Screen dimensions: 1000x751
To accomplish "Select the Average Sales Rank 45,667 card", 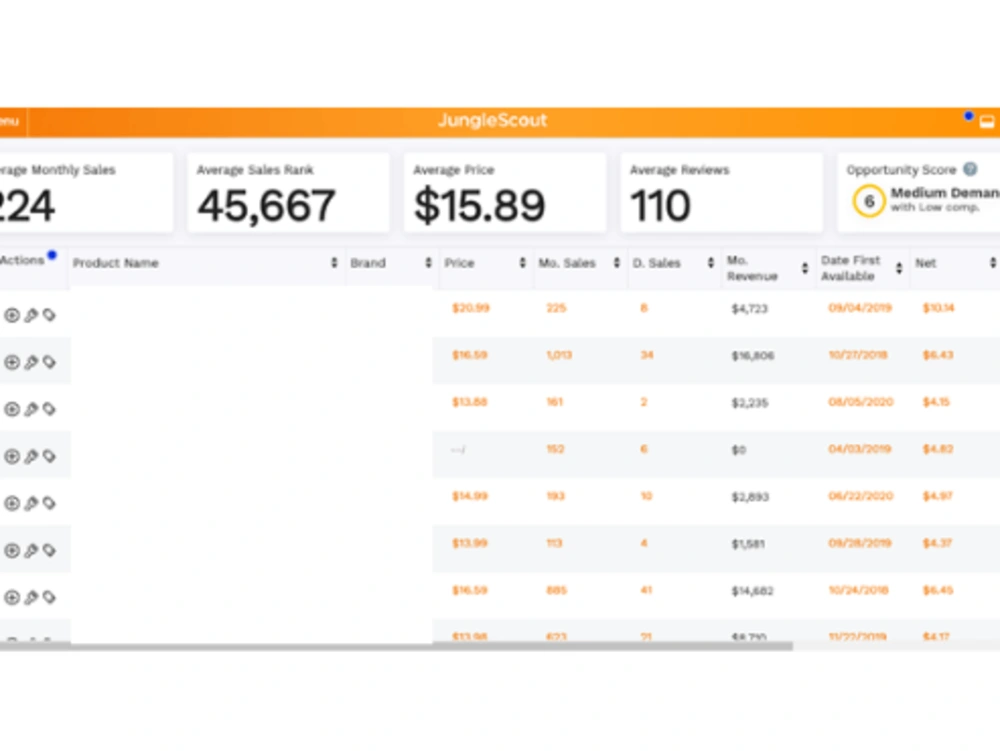I will click(x=288, y=193).
